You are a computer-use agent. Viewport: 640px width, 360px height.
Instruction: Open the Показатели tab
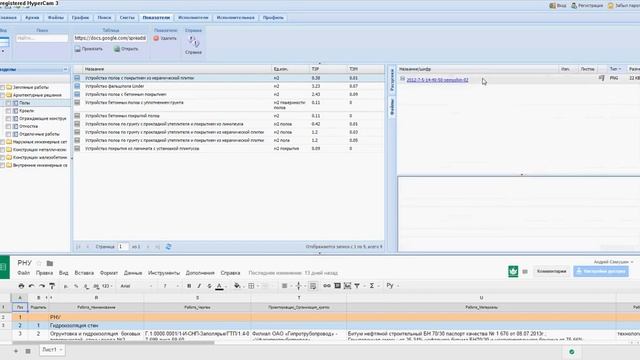coord(156,18)
